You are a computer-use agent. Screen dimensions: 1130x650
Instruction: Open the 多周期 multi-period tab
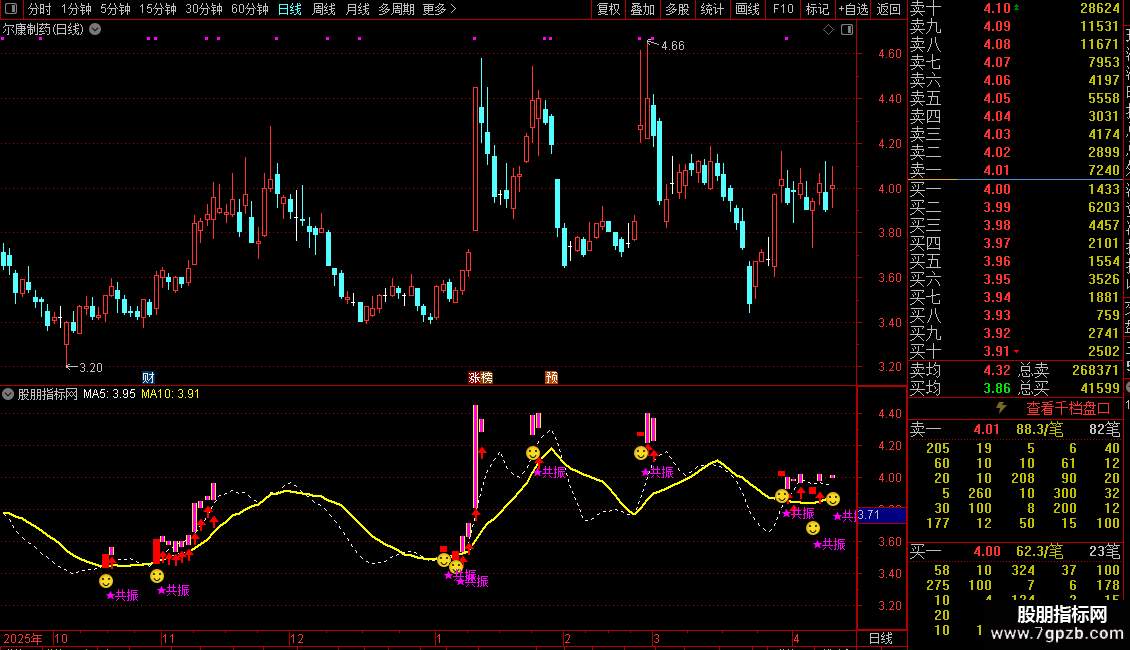396,9
